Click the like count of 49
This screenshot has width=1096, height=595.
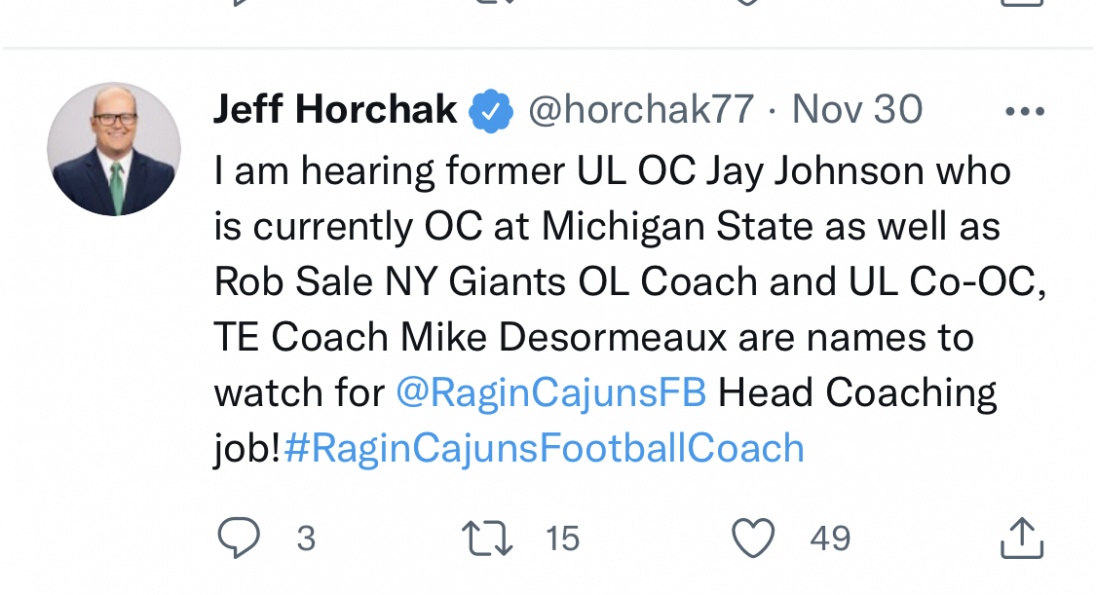point(830,539)
